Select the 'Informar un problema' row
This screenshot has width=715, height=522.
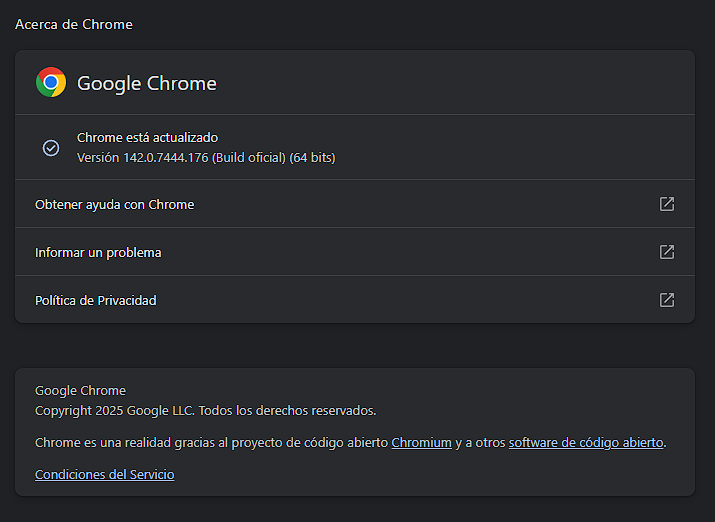[x=98, y=252]
